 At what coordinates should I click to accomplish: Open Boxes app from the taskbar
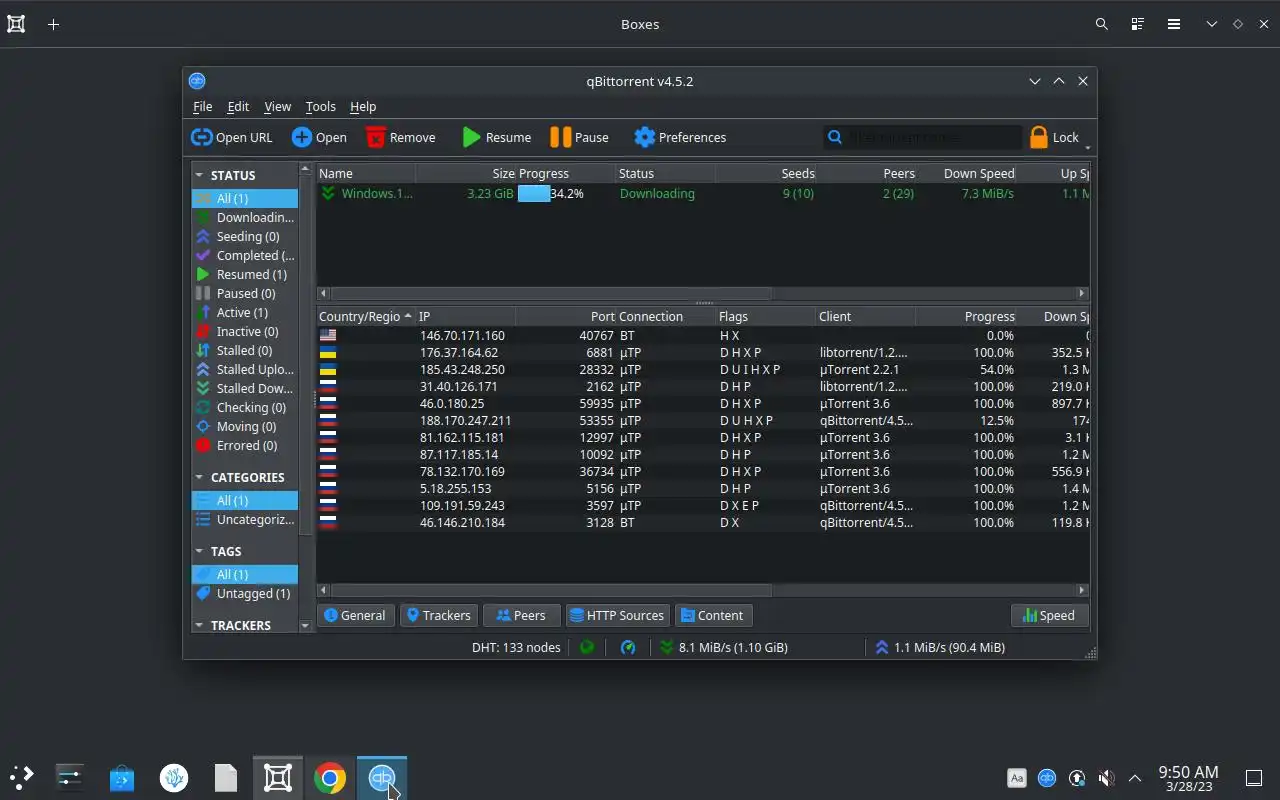pos(278,777)
